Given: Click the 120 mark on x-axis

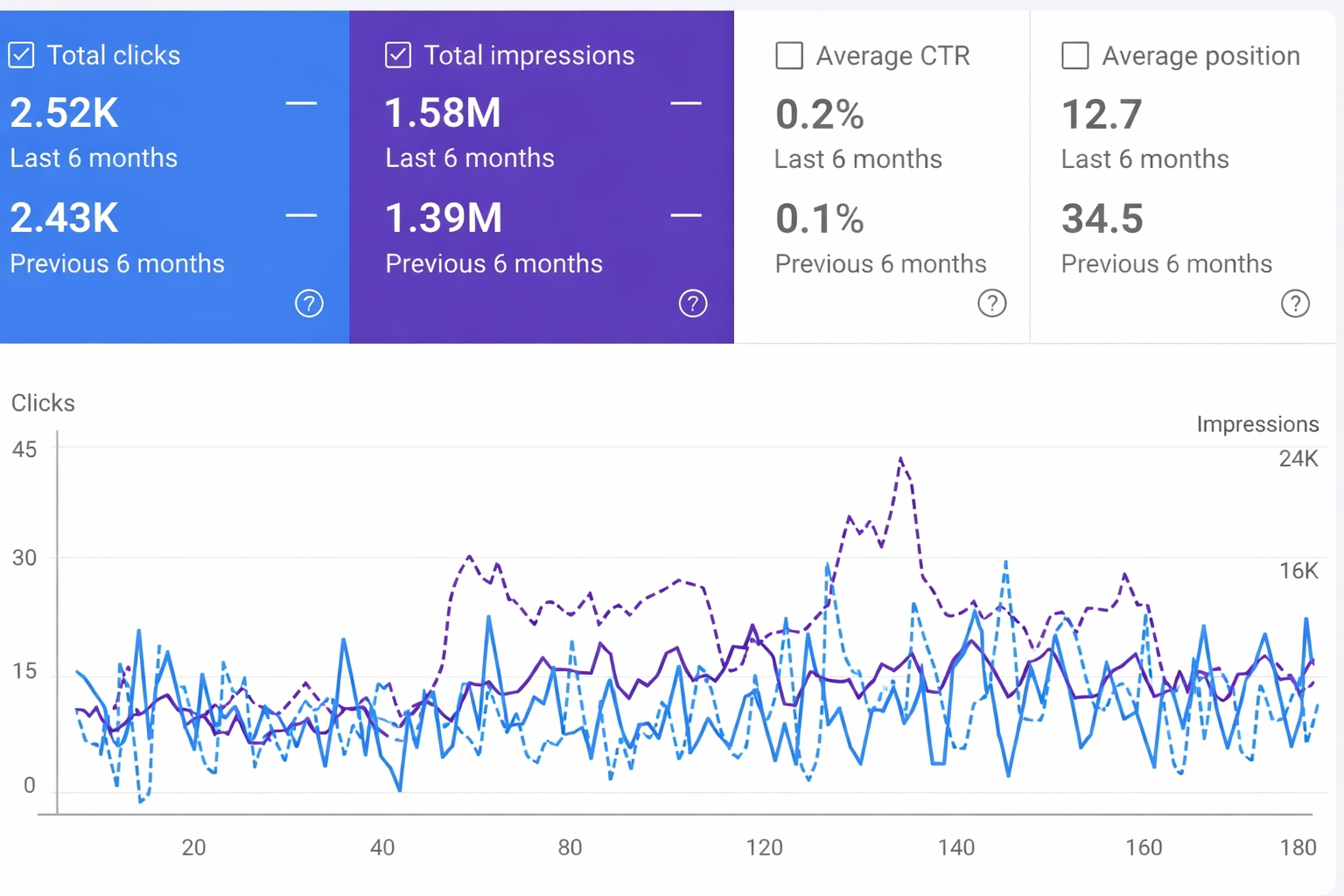Looking at the screenshot, I should tap(764, 847).
